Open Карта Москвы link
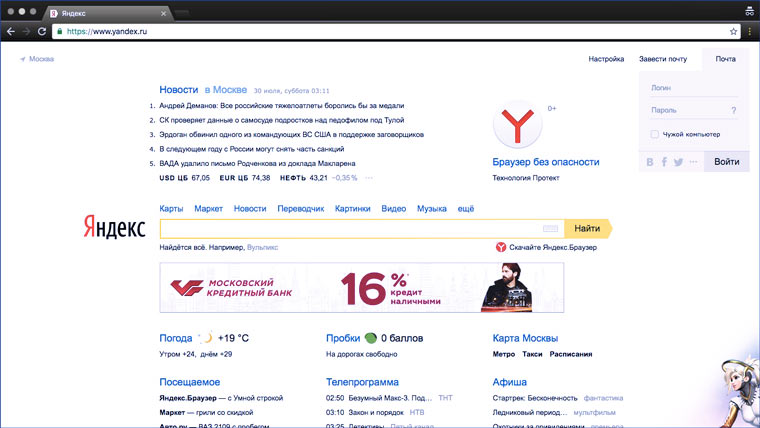Screen dimensions: 760x428 [525, 338]
